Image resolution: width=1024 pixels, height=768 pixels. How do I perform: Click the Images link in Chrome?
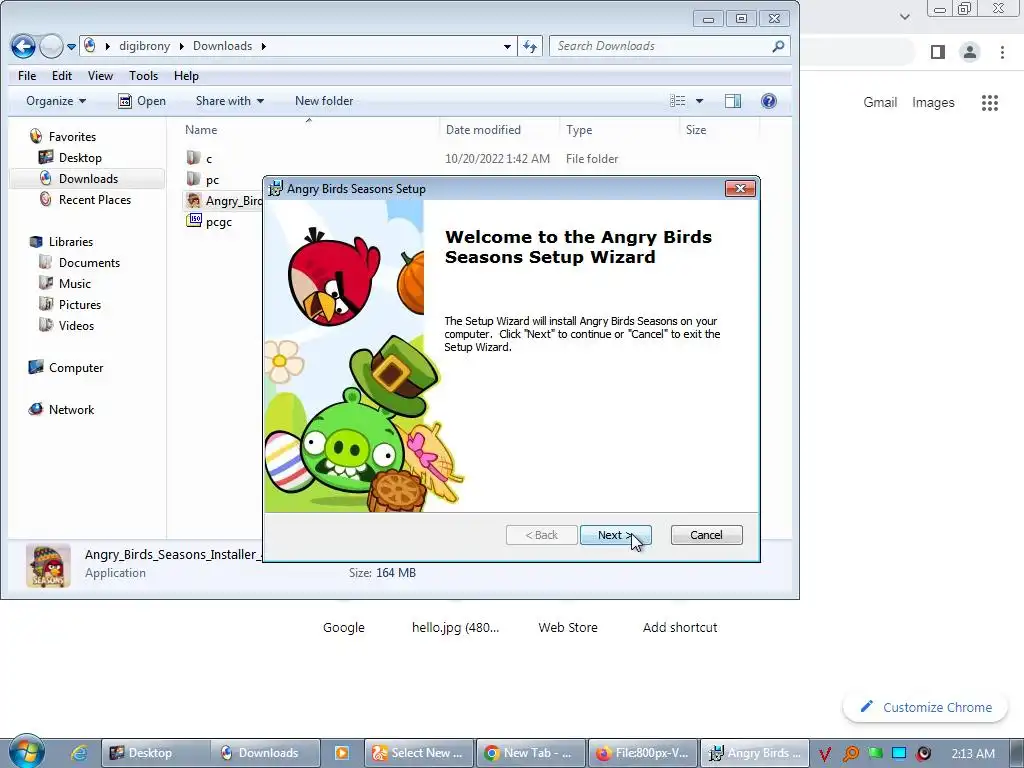[x=933, y=102]
